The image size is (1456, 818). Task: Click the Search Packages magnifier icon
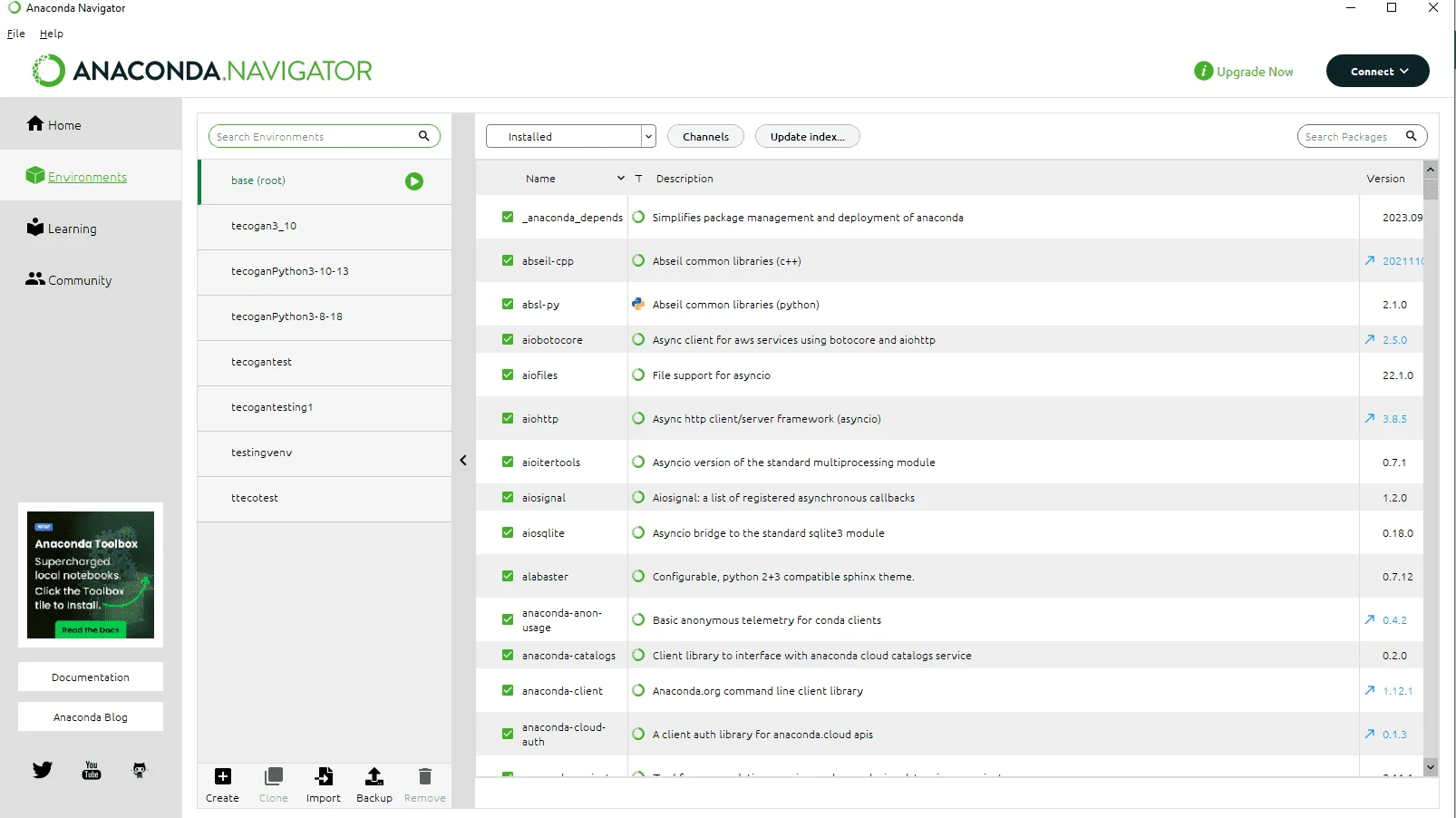(x=1411, y=136)
